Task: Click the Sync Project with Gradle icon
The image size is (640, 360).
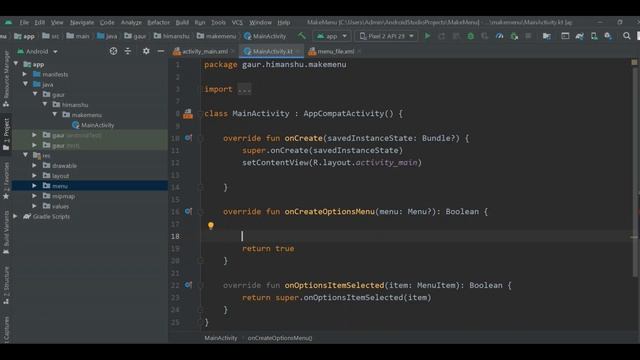Action: pos(579,36)
